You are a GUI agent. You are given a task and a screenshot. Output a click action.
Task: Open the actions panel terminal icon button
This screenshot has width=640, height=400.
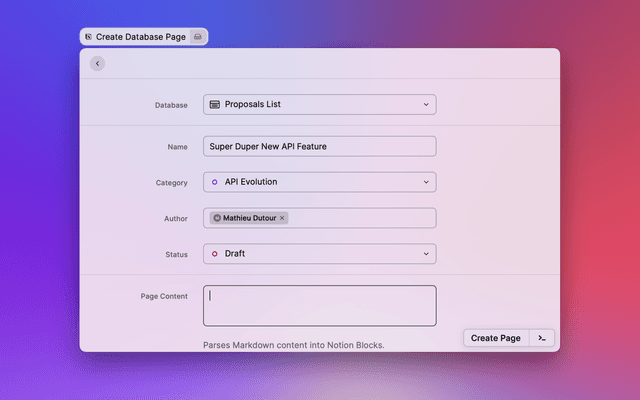(541, 338)
